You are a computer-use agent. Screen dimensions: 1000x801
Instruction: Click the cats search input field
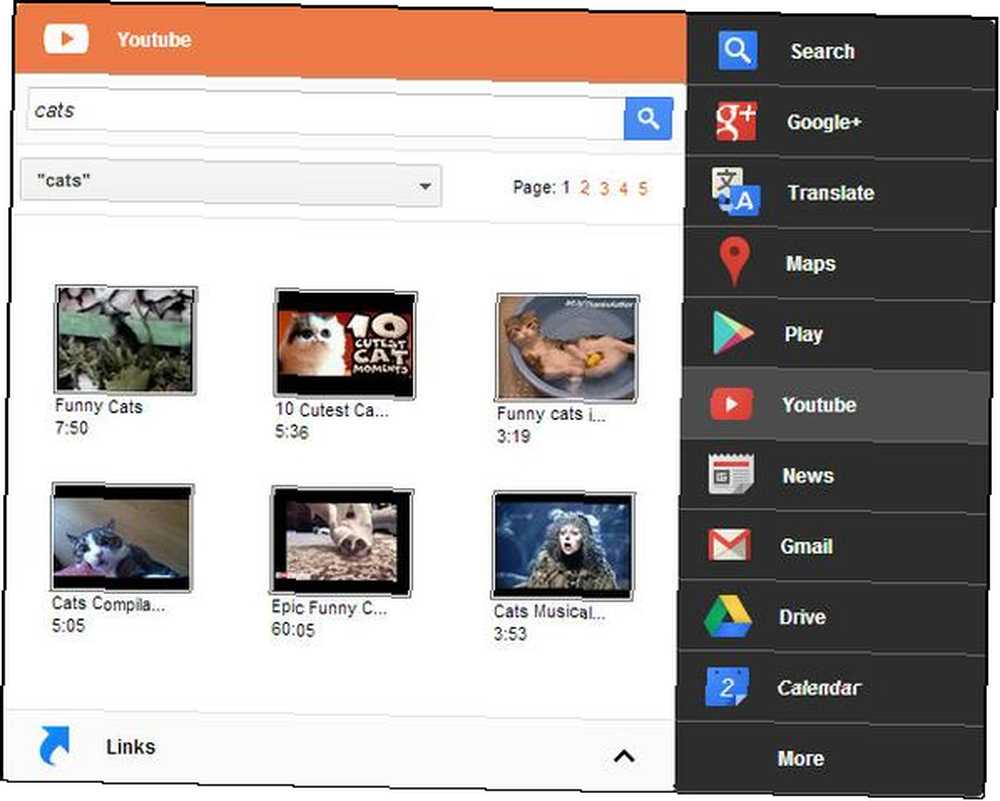tap(325, 114)
